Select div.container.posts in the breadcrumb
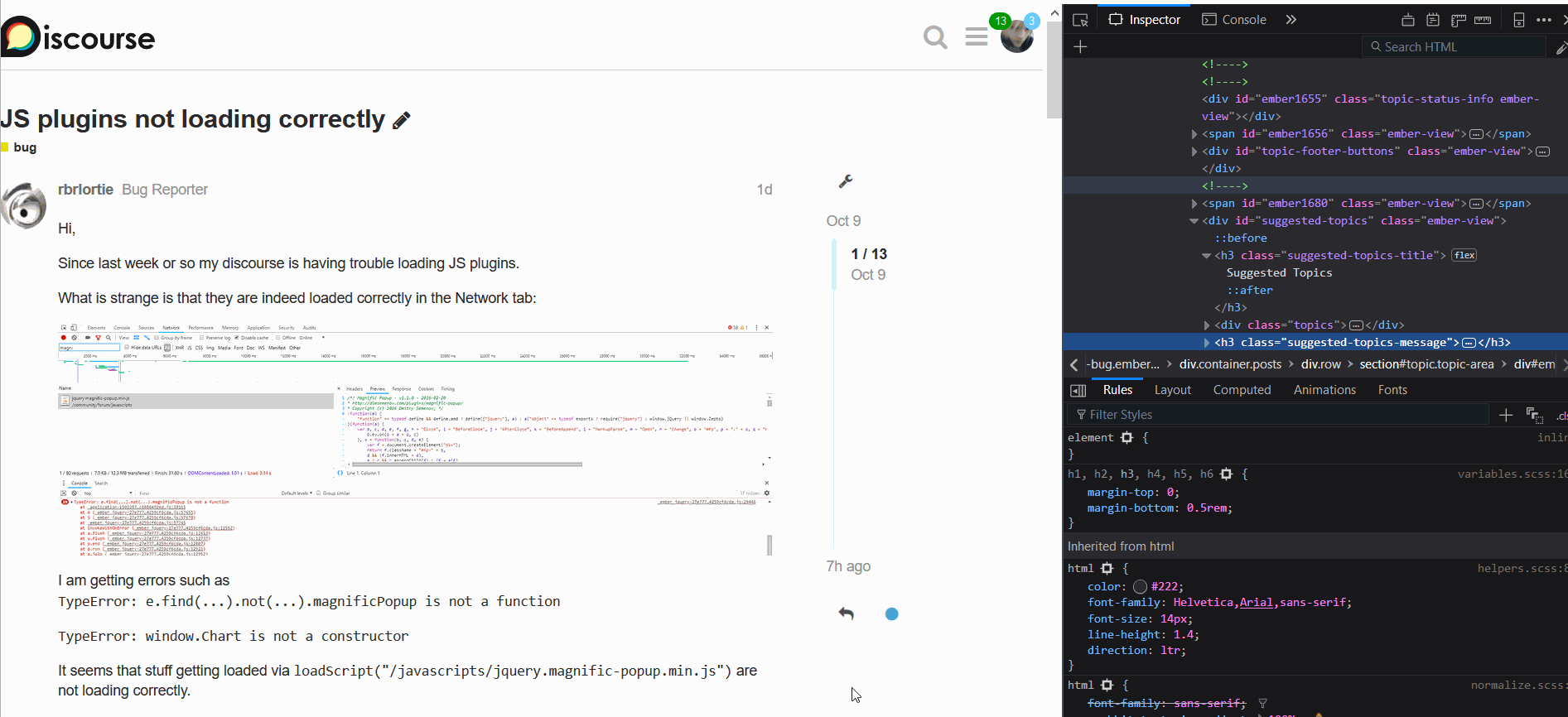Screen dimensions: 1568x717 coord(1230,364)
